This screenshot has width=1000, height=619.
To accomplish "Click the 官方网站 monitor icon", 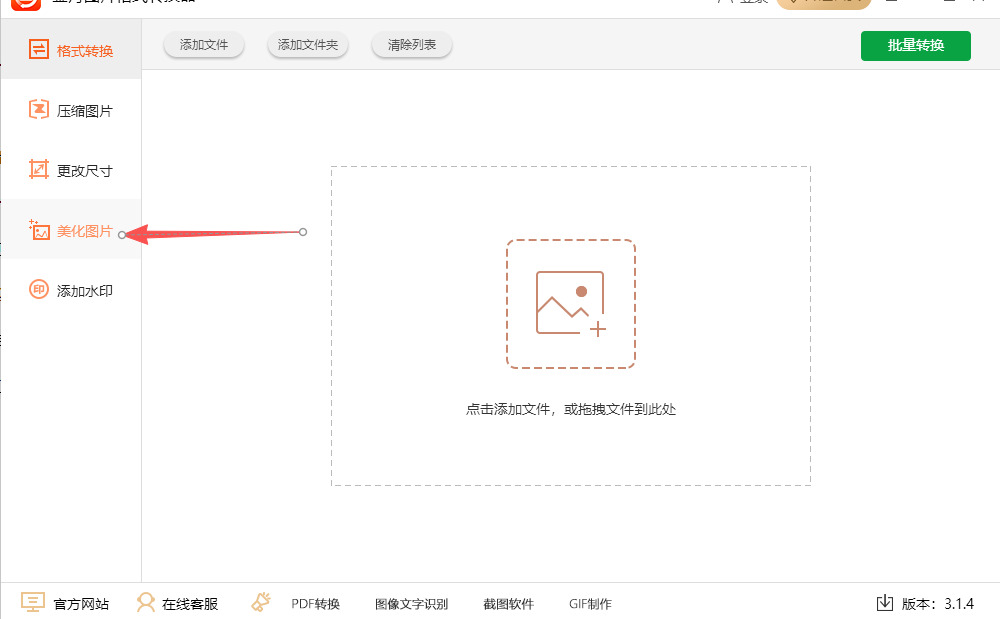I will pos(33,602).
